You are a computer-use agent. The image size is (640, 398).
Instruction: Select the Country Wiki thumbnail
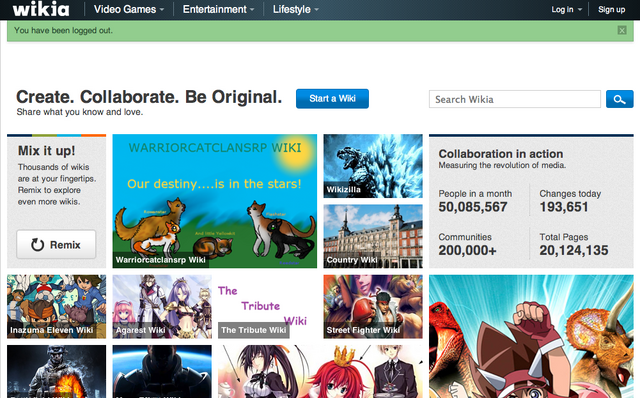[x=373, y=236]
